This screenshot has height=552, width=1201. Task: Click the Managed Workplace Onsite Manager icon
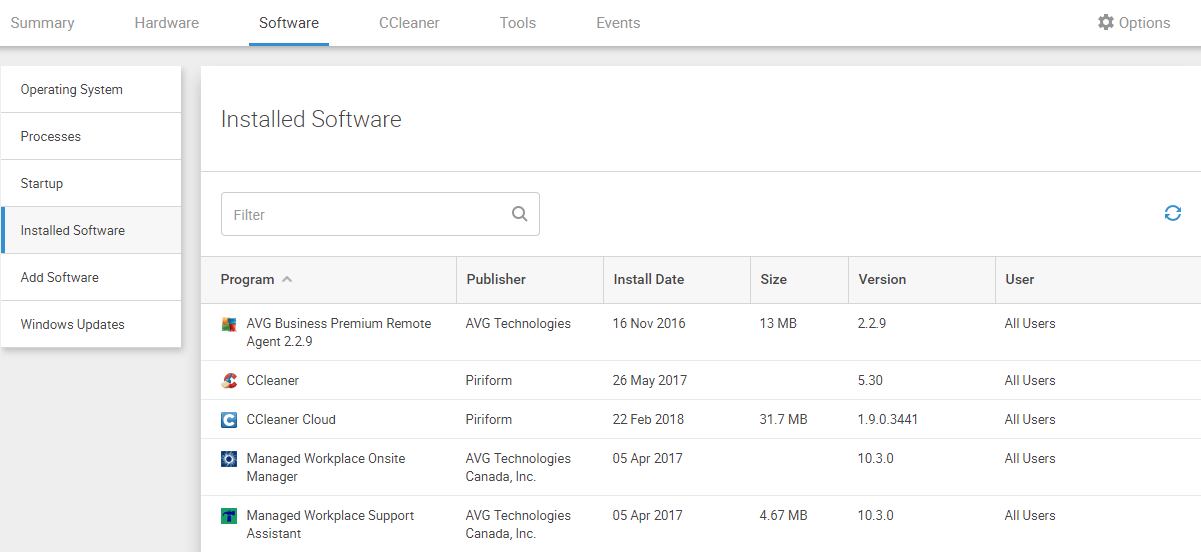[229, 459]
